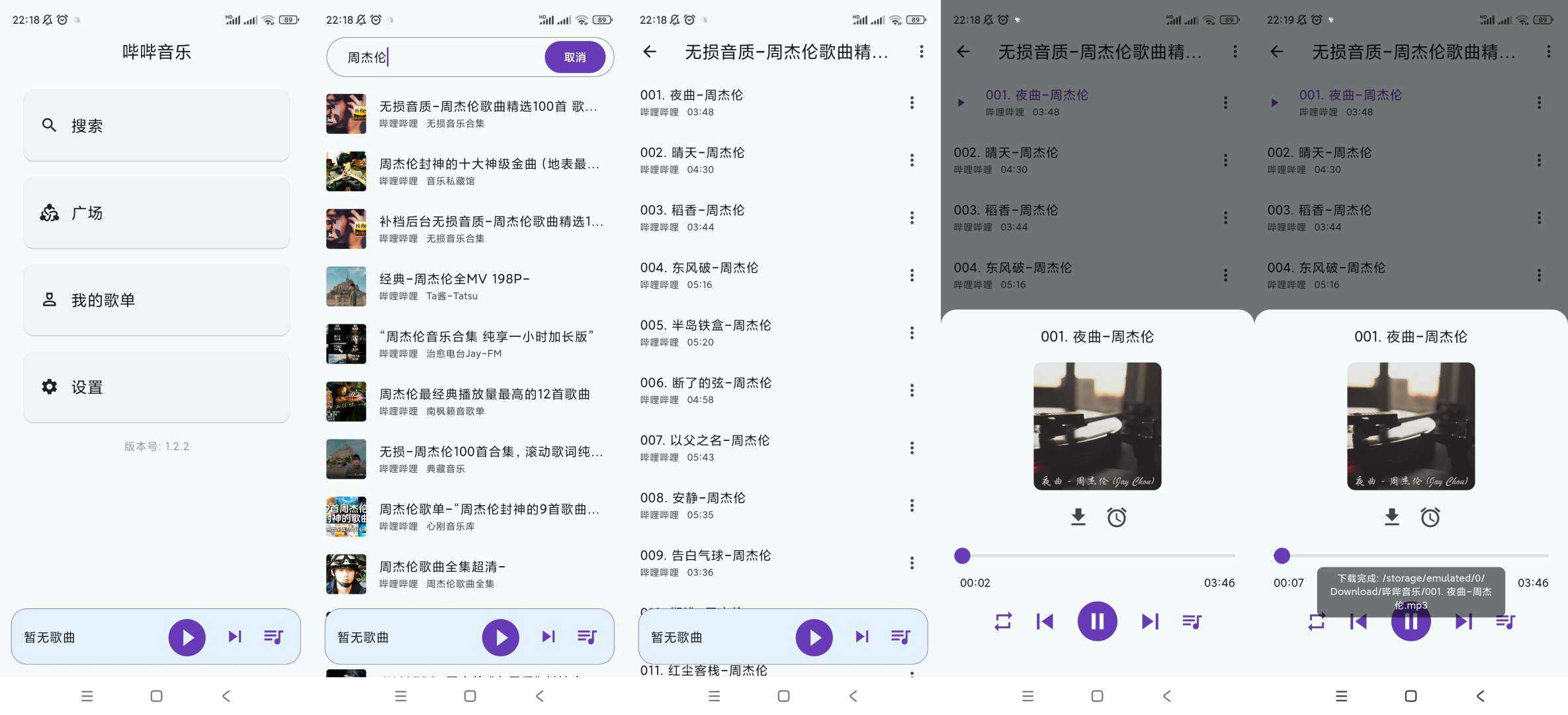Click album cover in player at 00:02

point(1098,426)
